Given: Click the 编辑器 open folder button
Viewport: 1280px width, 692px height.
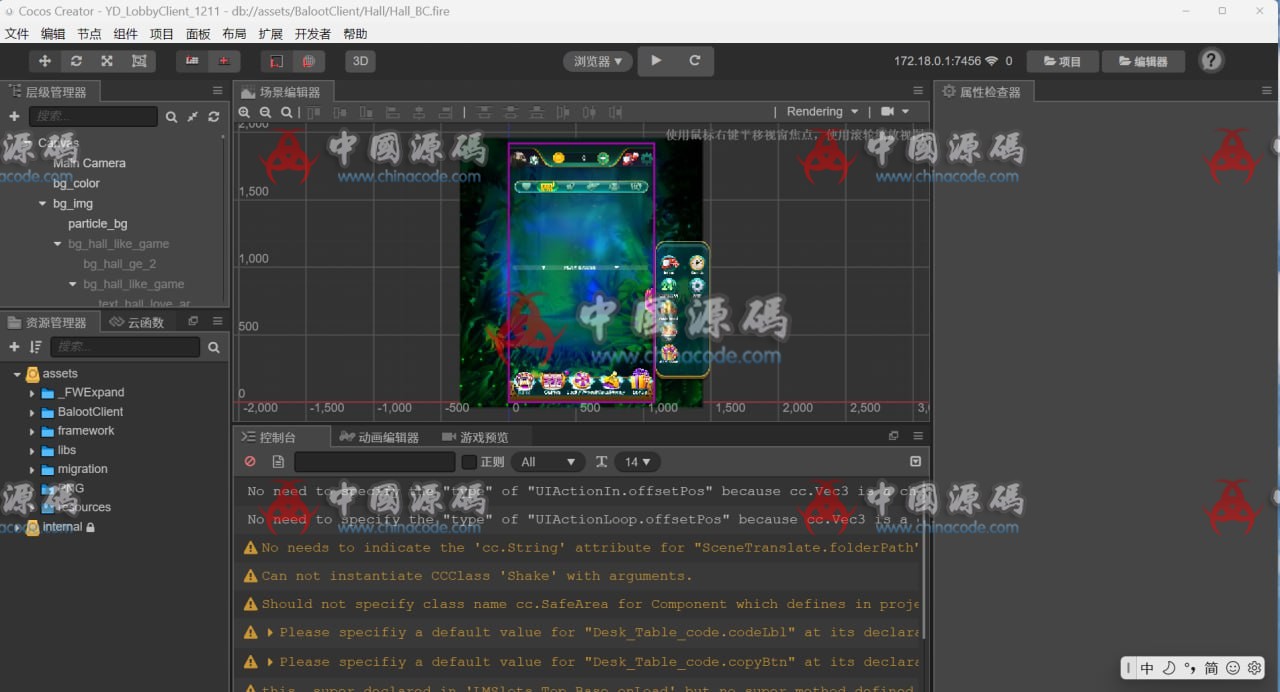Looking at the screenshot, I should [x=1142, y=61].
